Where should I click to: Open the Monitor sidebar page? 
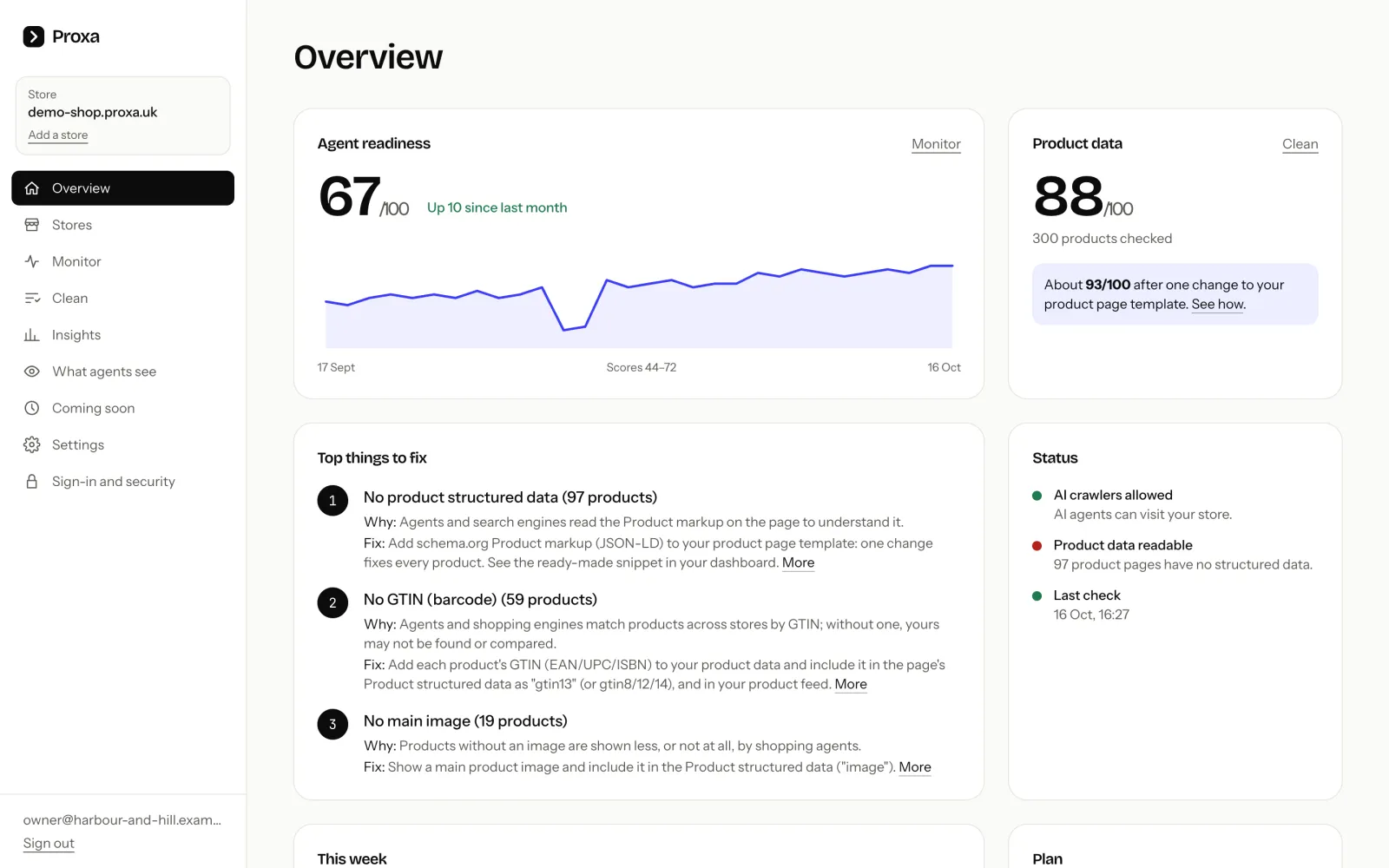point(122,261)
